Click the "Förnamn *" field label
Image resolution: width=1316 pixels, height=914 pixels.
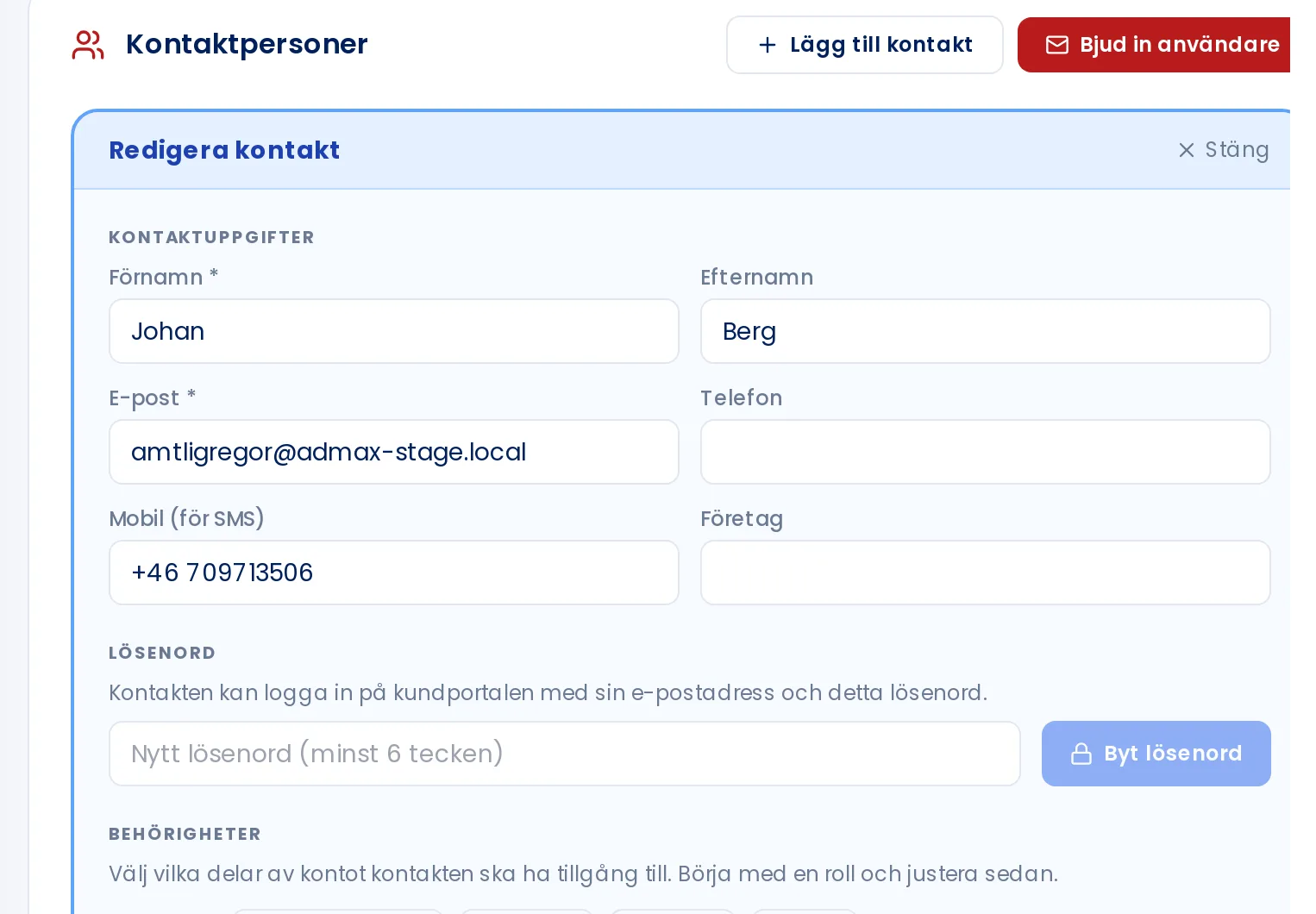click(x=164, y=277)
